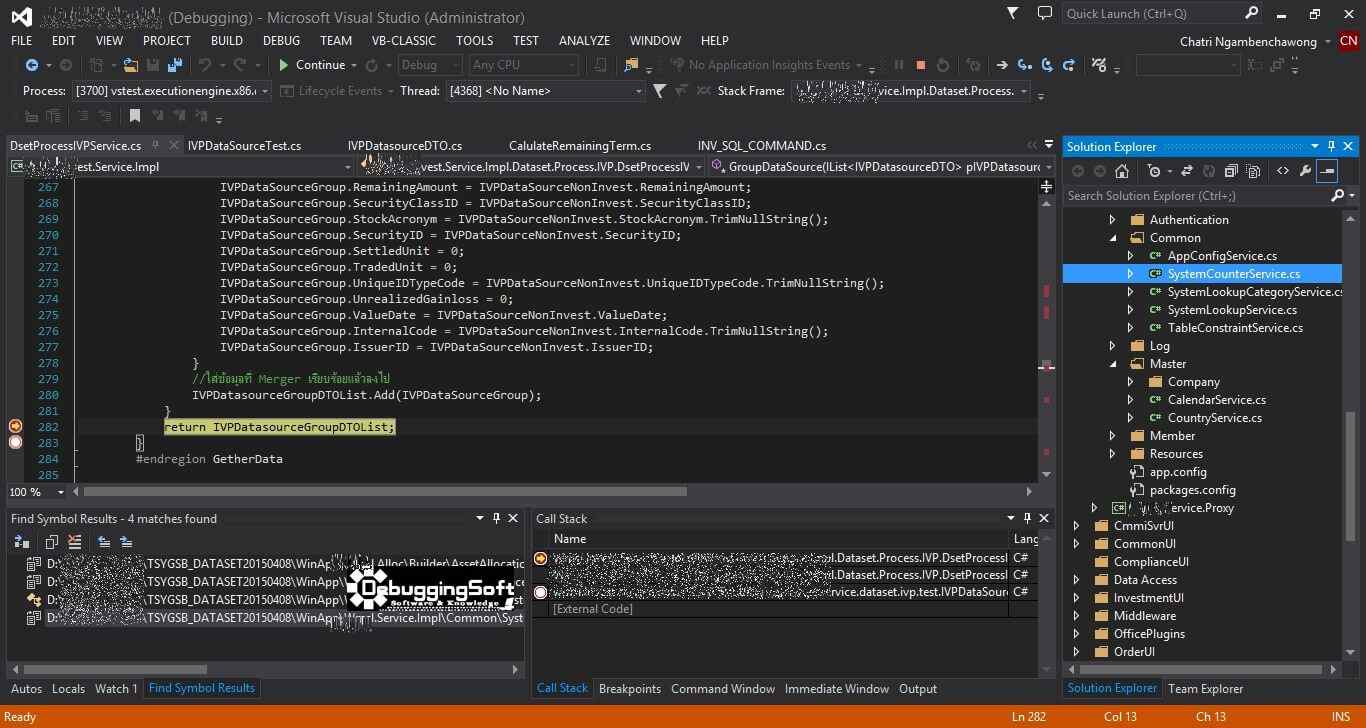This screenshot has width=1366, height=728.
Task: Toggle auto-hide pin on Call Stack panel
Action: point(1026,518)
